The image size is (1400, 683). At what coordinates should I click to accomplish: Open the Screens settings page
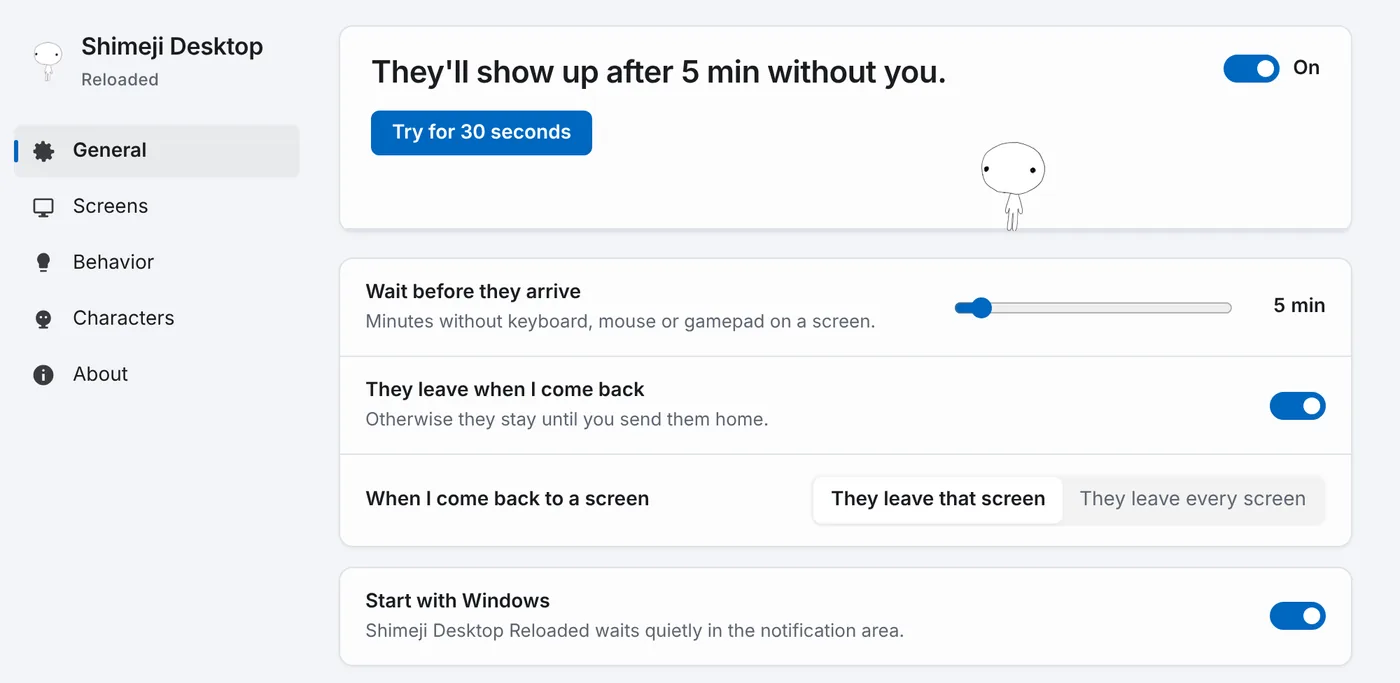[x=157, y=207]
